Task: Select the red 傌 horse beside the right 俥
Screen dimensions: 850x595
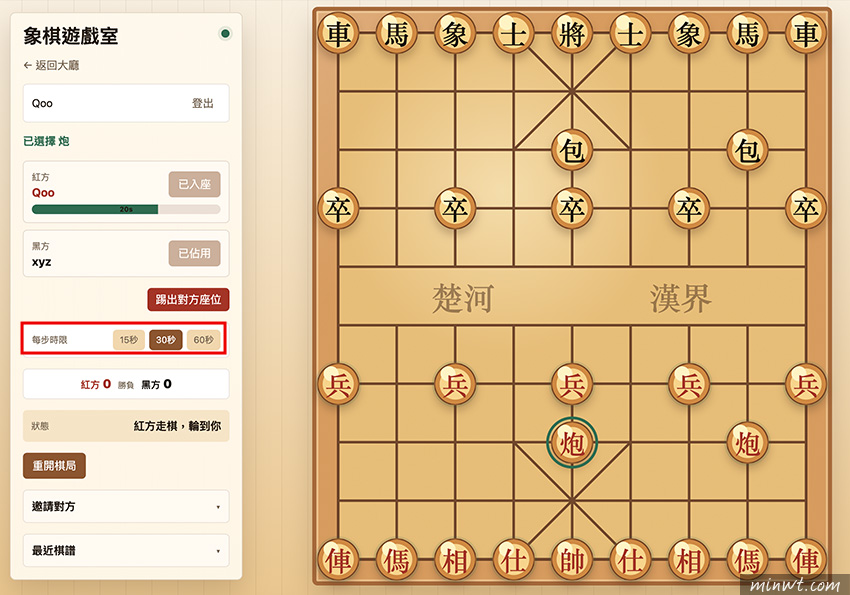Action: pyautogui.click(x=748, y=560)
